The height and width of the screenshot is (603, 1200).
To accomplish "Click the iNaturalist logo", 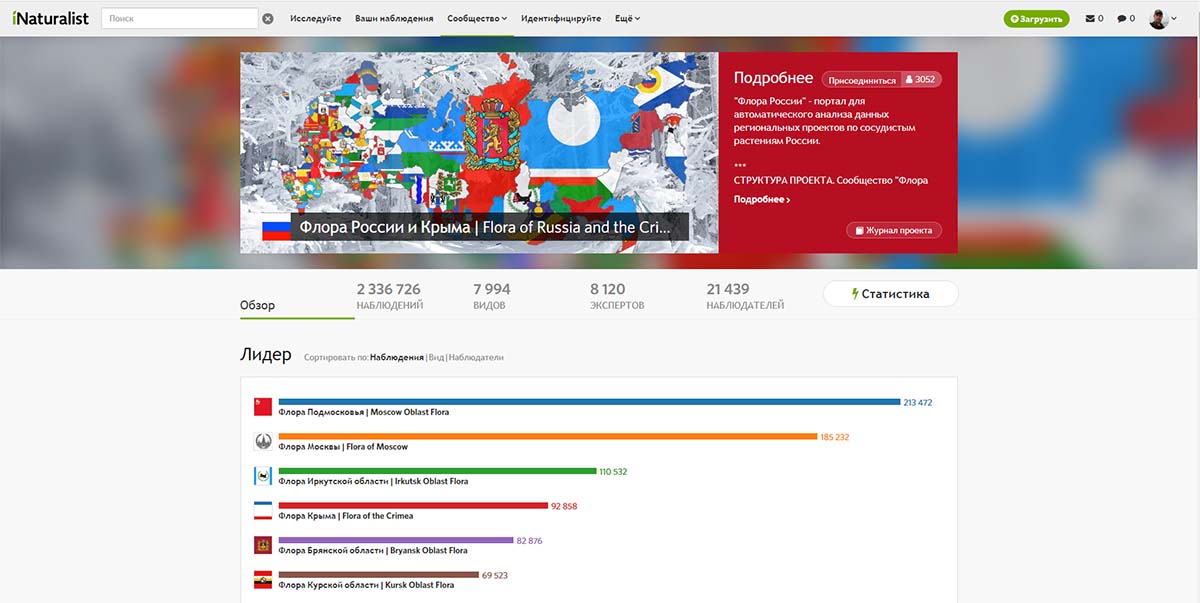I will 51,18.
